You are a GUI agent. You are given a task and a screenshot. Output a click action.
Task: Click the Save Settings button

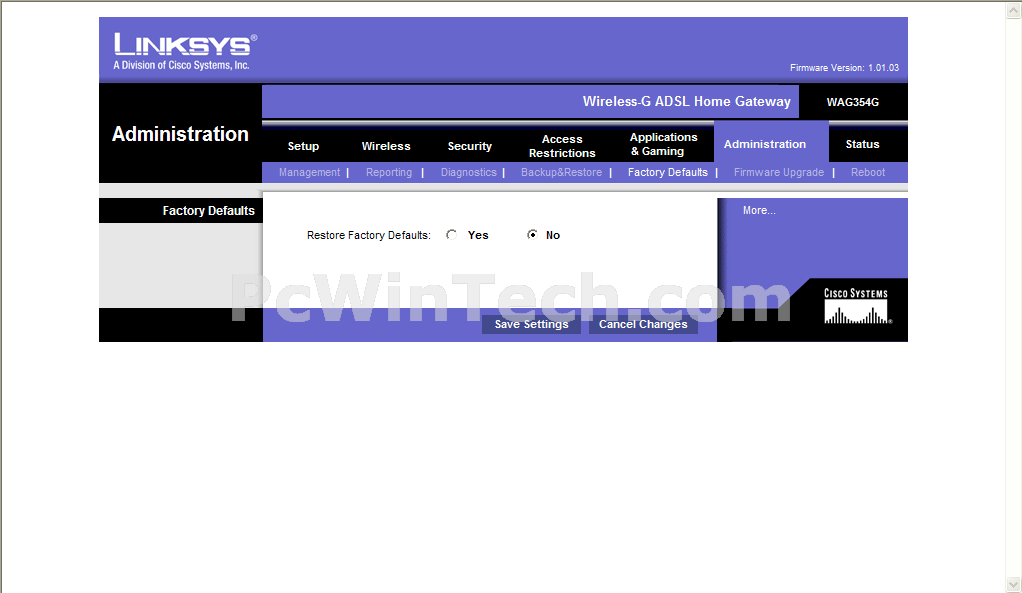click(x=531, y=324)
